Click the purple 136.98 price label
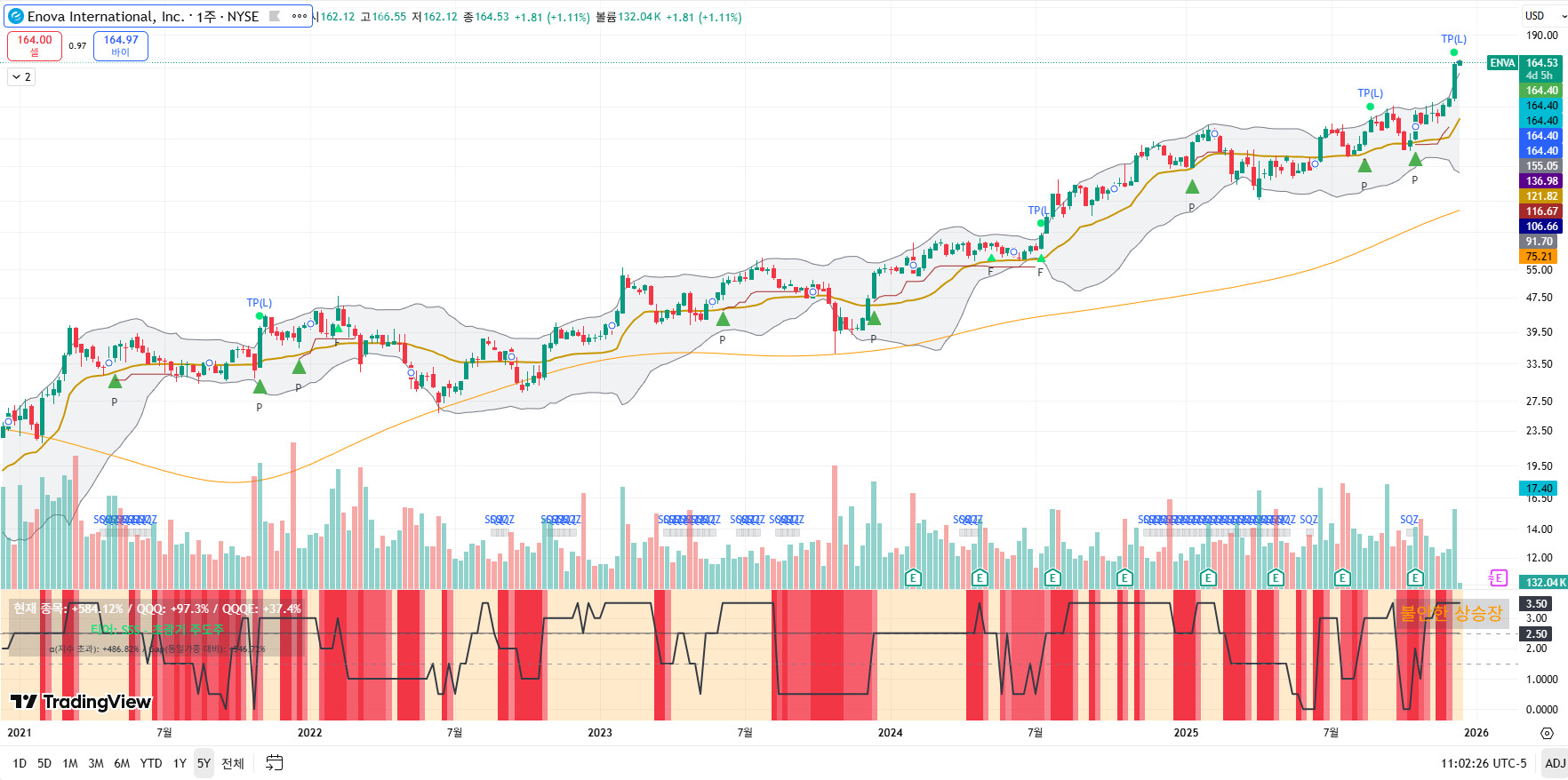 (1541, 181)
